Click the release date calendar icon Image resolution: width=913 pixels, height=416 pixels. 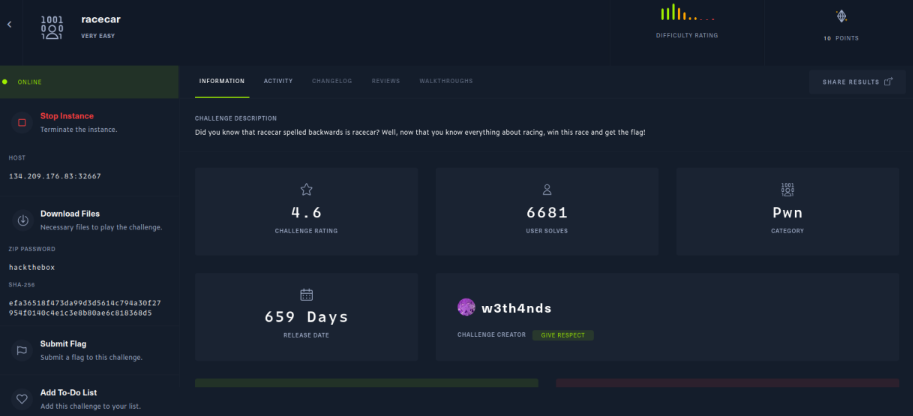(x=307, y=294)
